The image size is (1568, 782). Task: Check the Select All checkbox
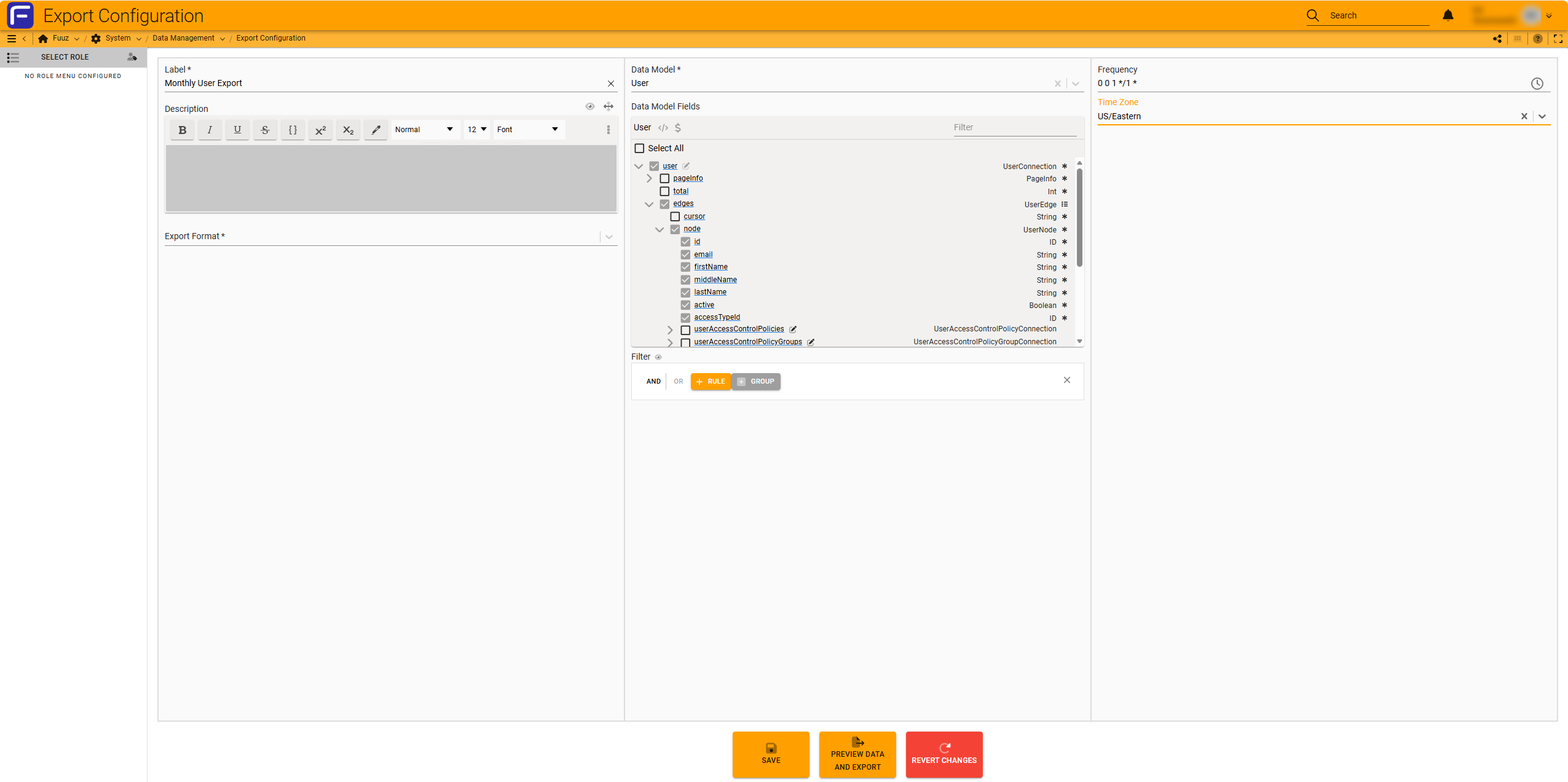pos(639,148)
